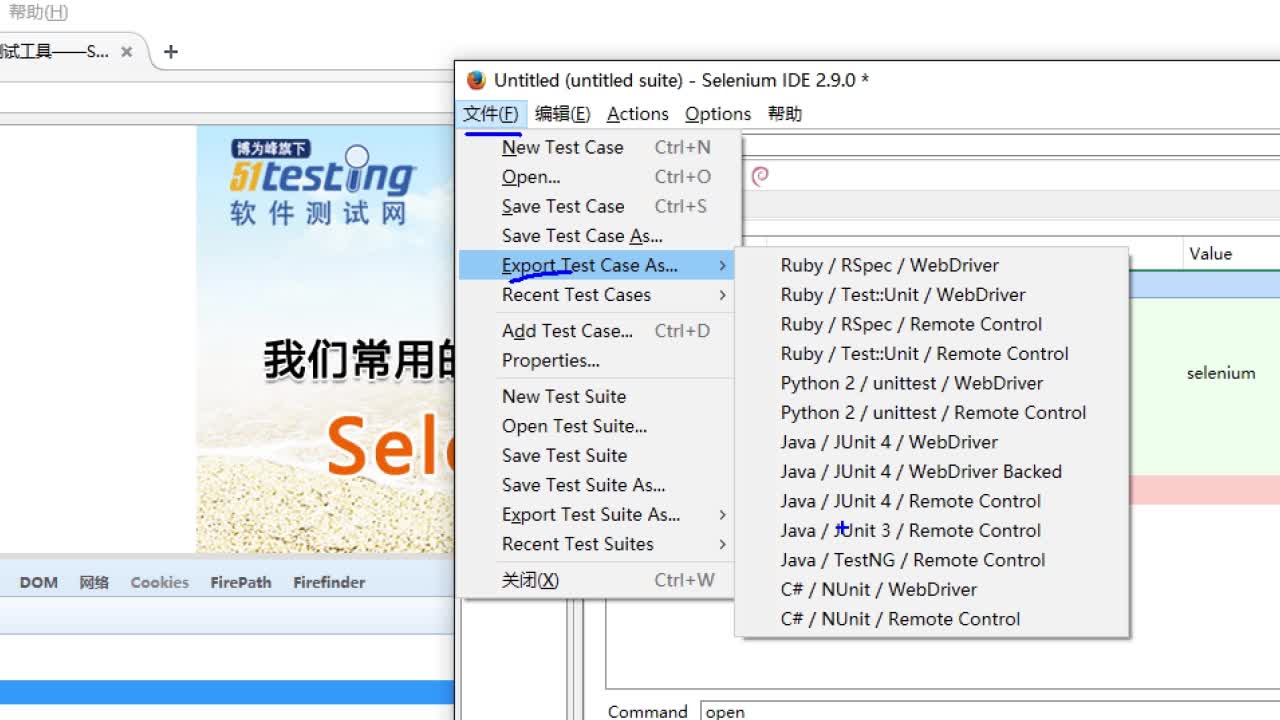
Task: Click the 51testing logo on the web page
Action: point(322,182)
